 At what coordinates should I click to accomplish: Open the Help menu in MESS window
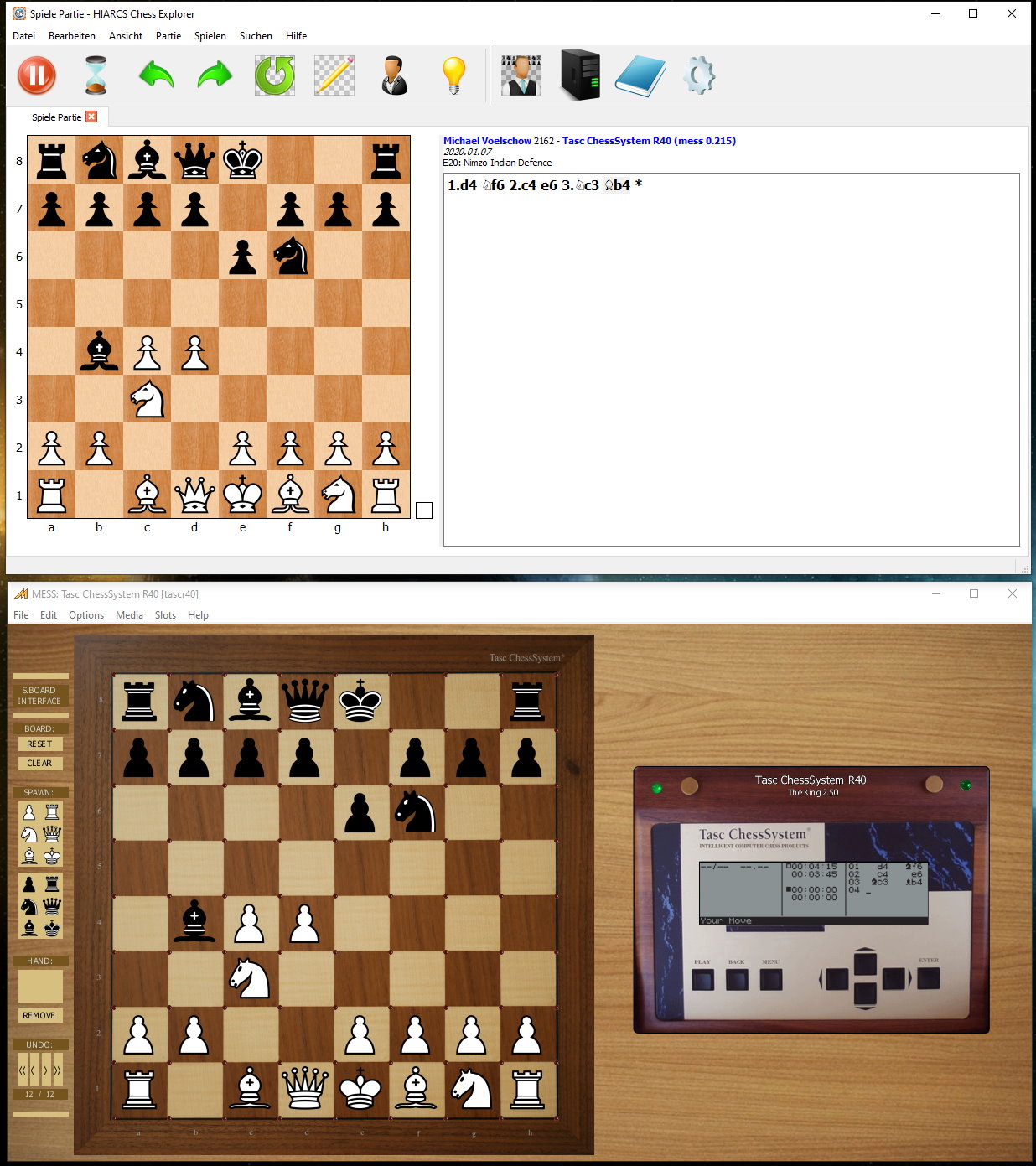coord(198,615)
